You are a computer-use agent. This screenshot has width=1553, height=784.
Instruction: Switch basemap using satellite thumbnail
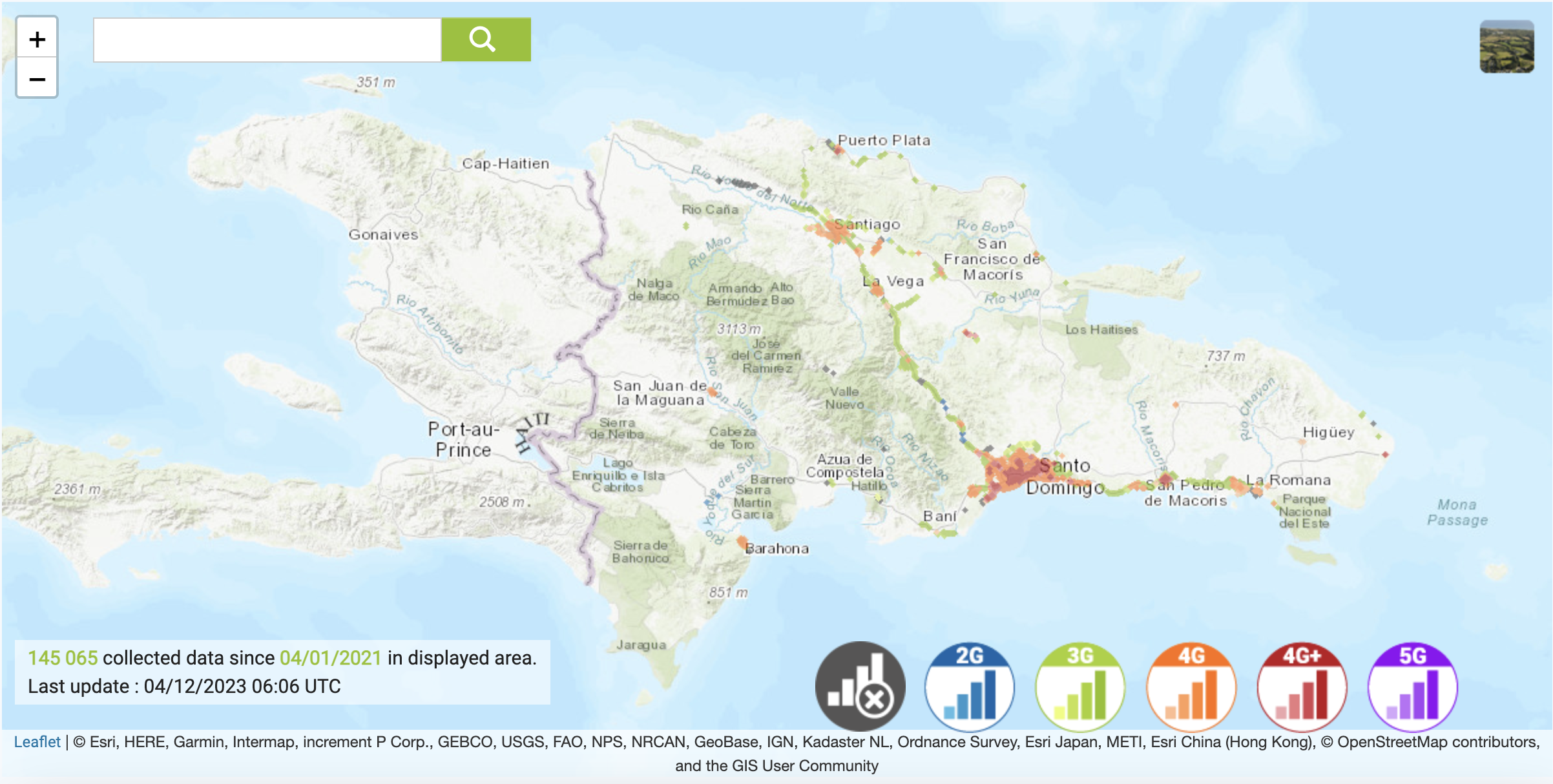pos(1506,46)
